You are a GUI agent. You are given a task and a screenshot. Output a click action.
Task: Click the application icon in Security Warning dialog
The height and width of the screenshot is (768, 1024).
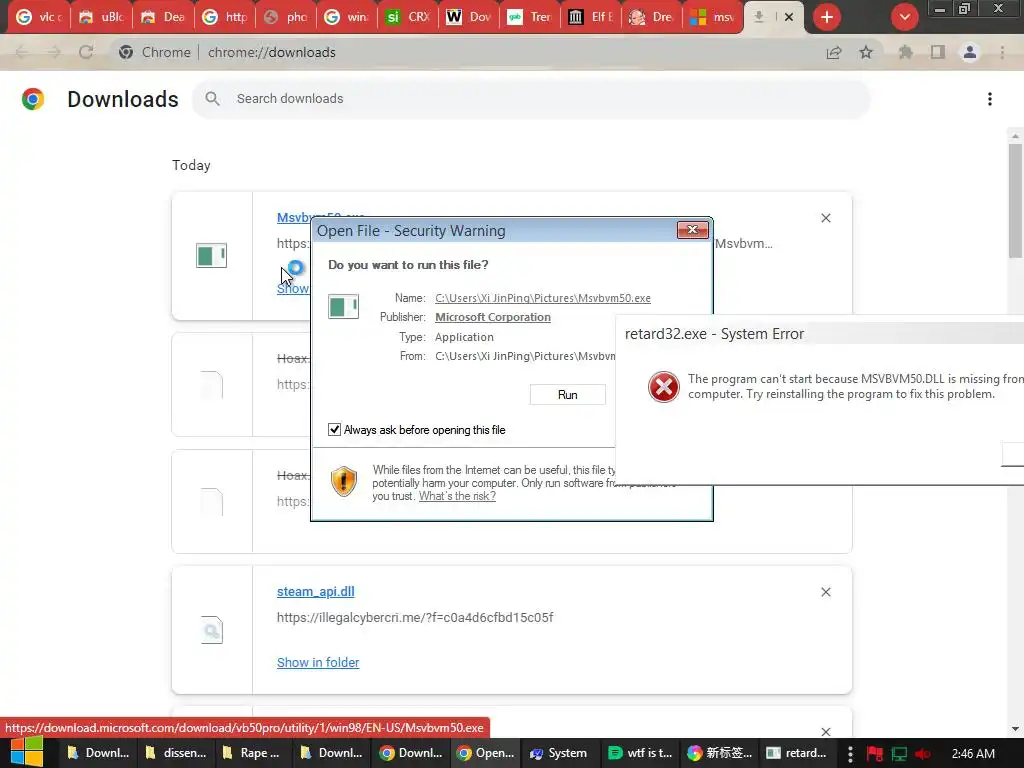coord(344,306)
